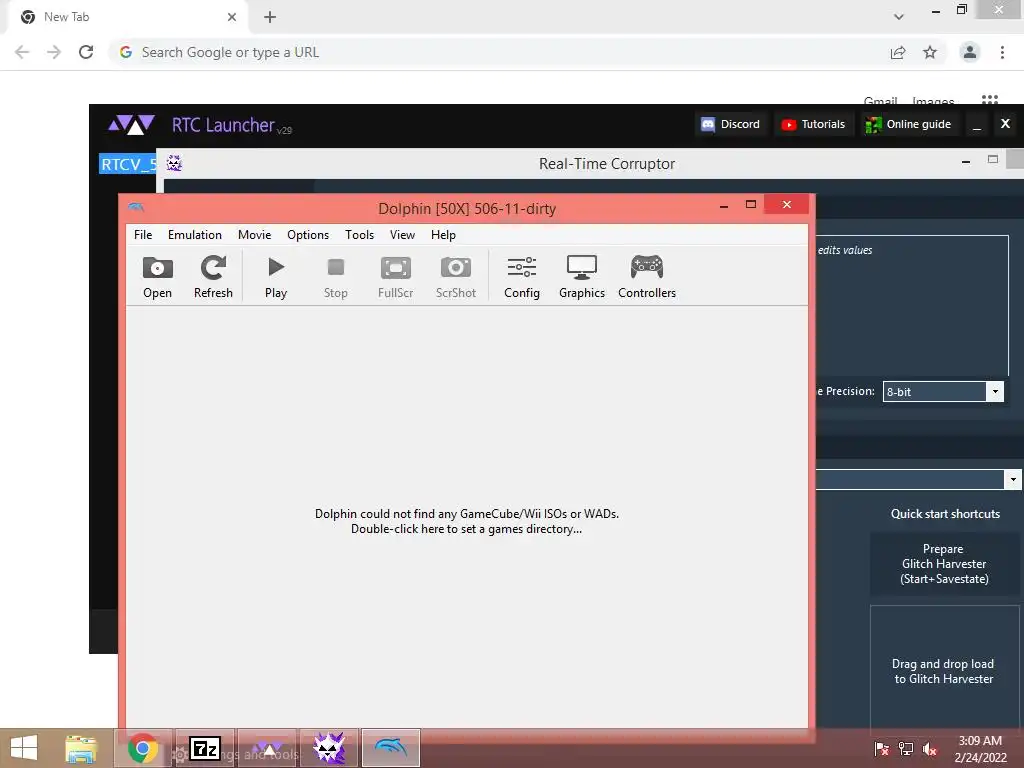Open the Chrome three-dot menu

click(x=1002, y=52)
